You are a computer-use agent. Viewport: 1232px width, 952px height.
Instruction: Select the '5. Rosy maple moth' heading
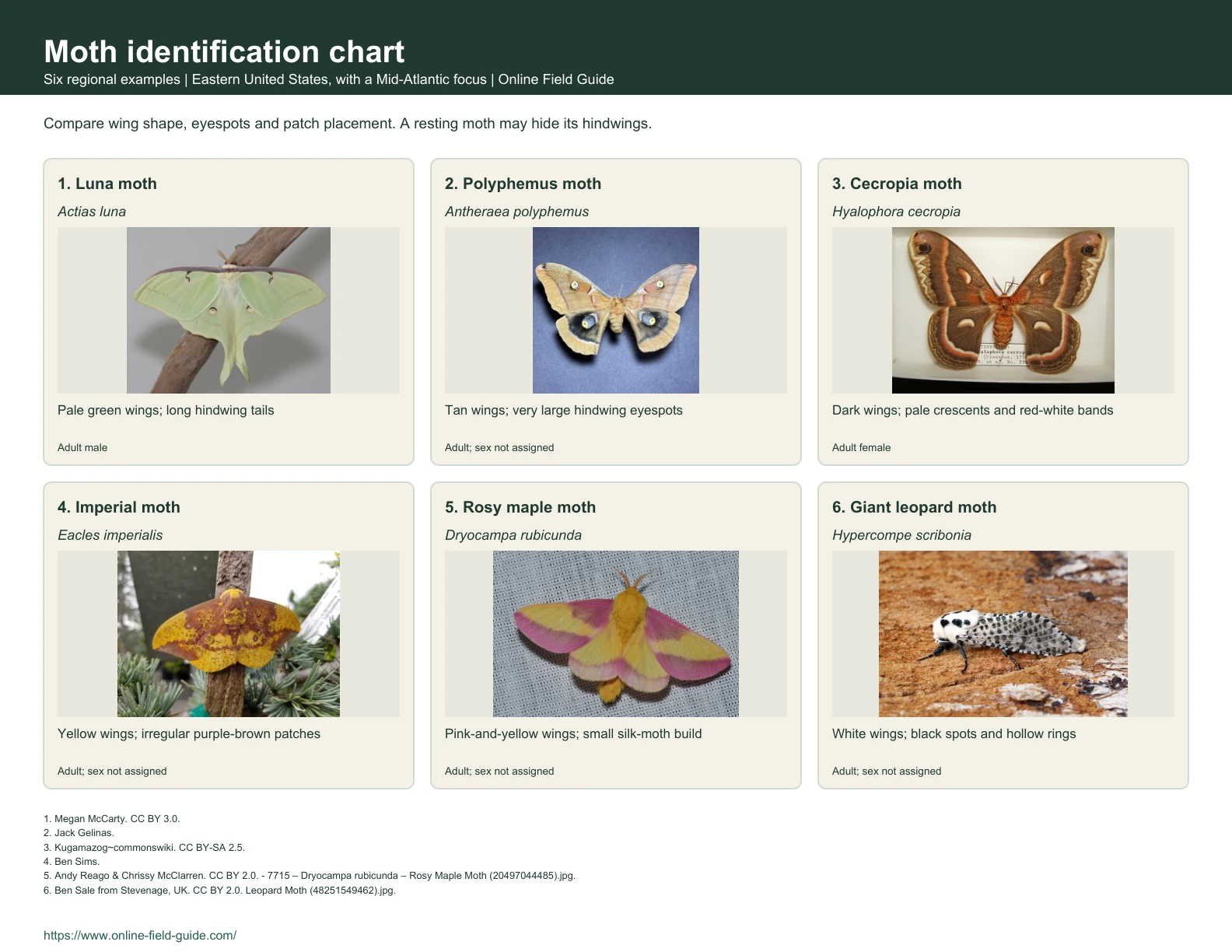click(x=520, y=507)
